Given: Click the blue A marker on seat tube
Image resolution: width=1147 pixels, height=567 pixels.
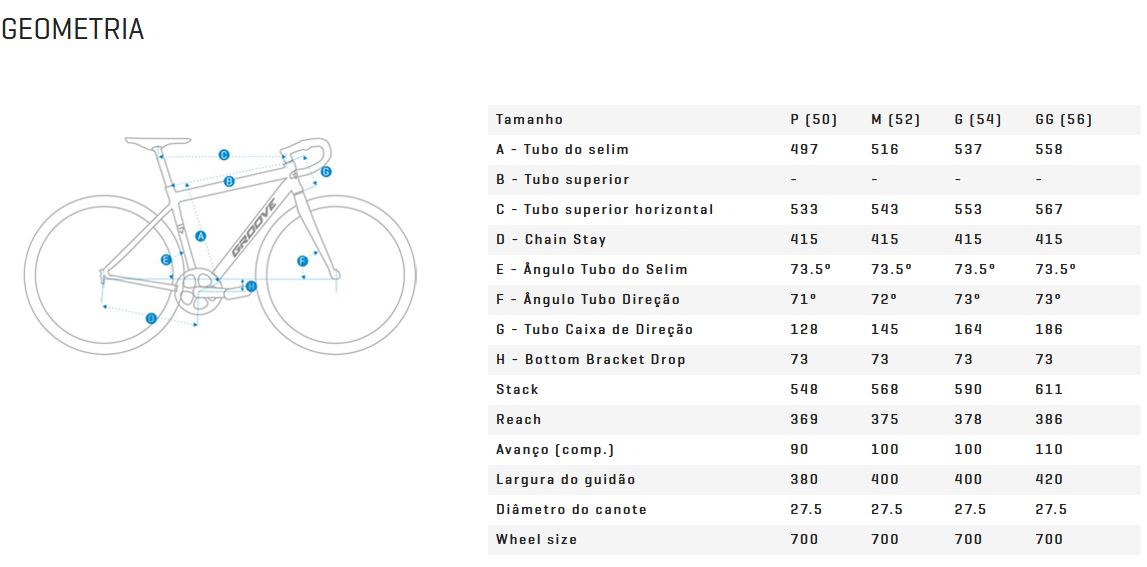Looking at the screenshot, I should (x=201, y=236).
